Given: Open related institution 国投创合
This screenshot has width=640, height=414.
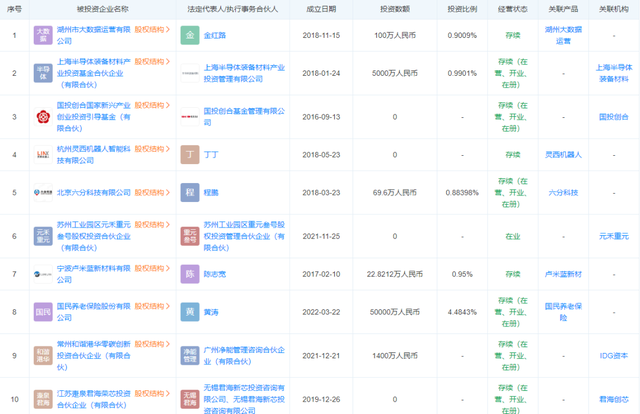Looking at the screenshot, I should point(614,117).
